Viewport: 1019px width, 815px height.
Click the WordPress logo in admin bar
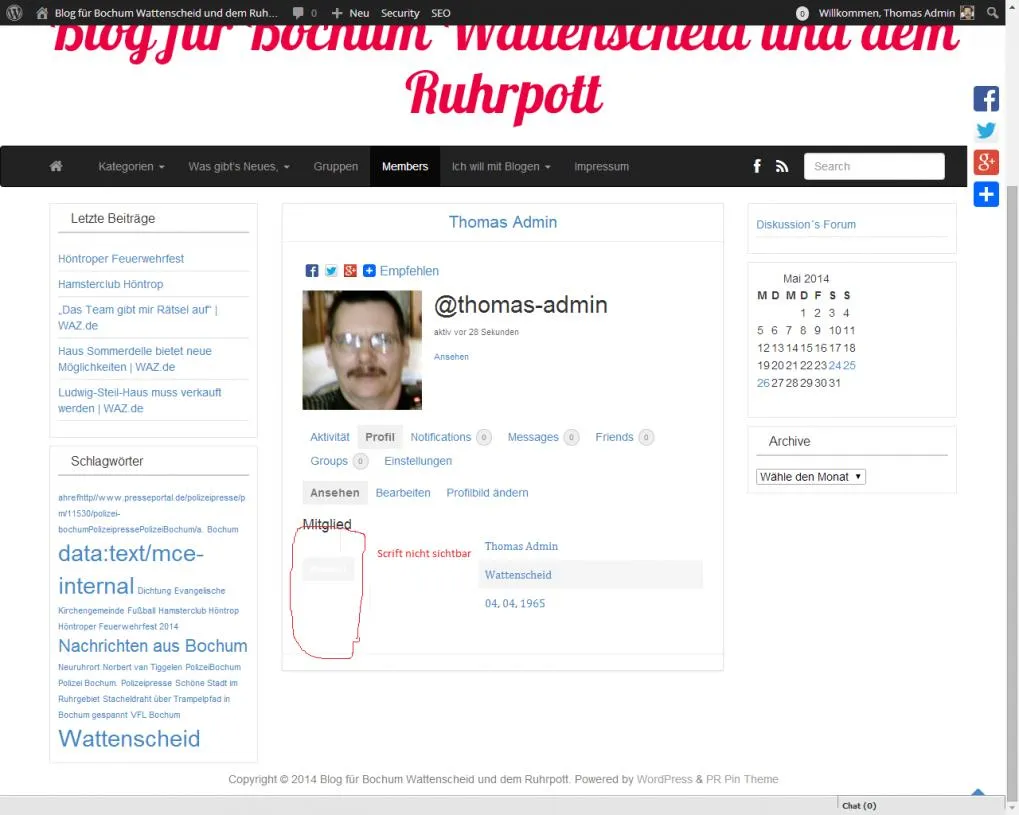coord(14,12)
